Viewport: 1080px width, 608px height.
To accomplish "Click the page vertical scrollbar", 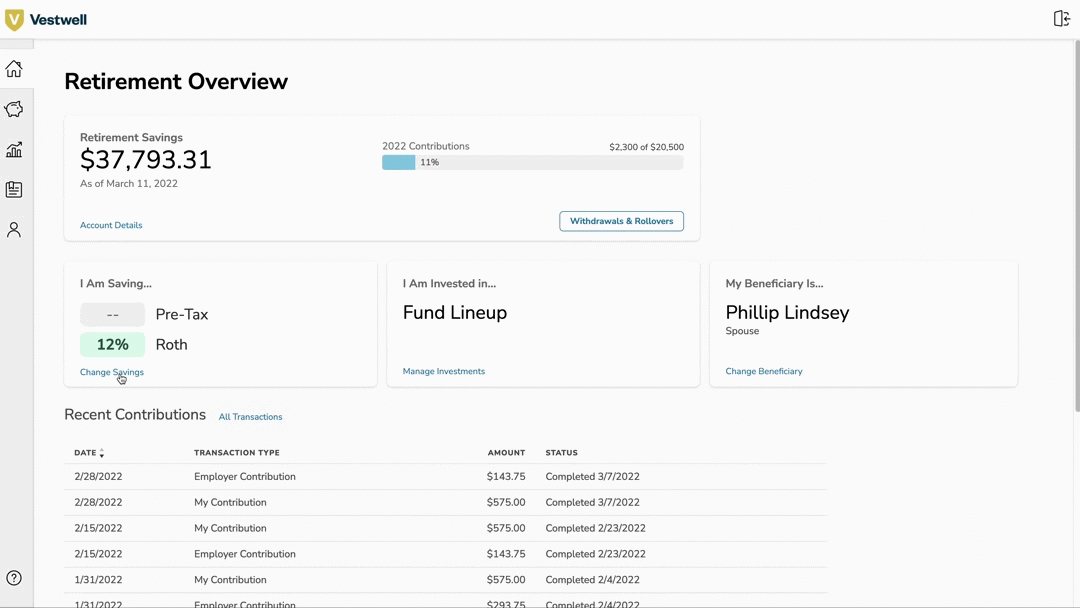I will [1076, 230].
